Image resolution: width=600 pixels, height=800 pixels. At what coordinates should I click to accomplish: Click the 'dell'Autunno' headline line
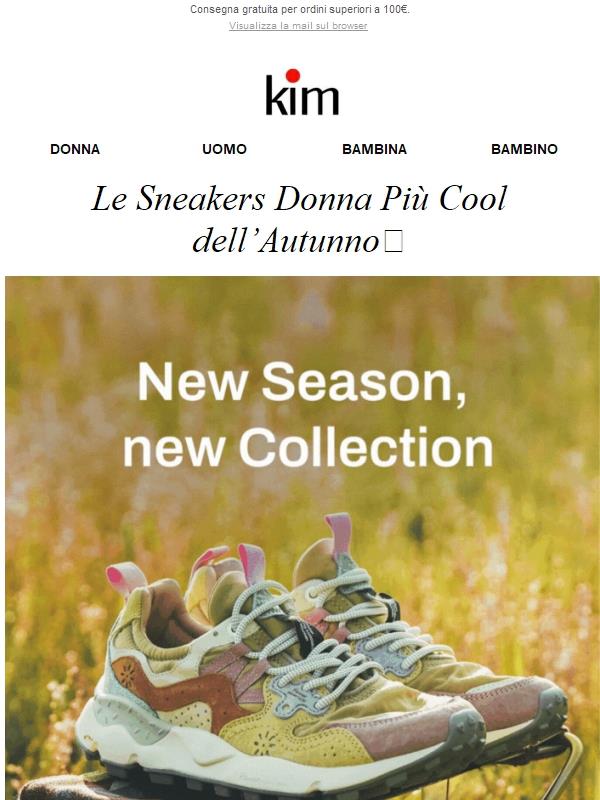click(286, 240)
